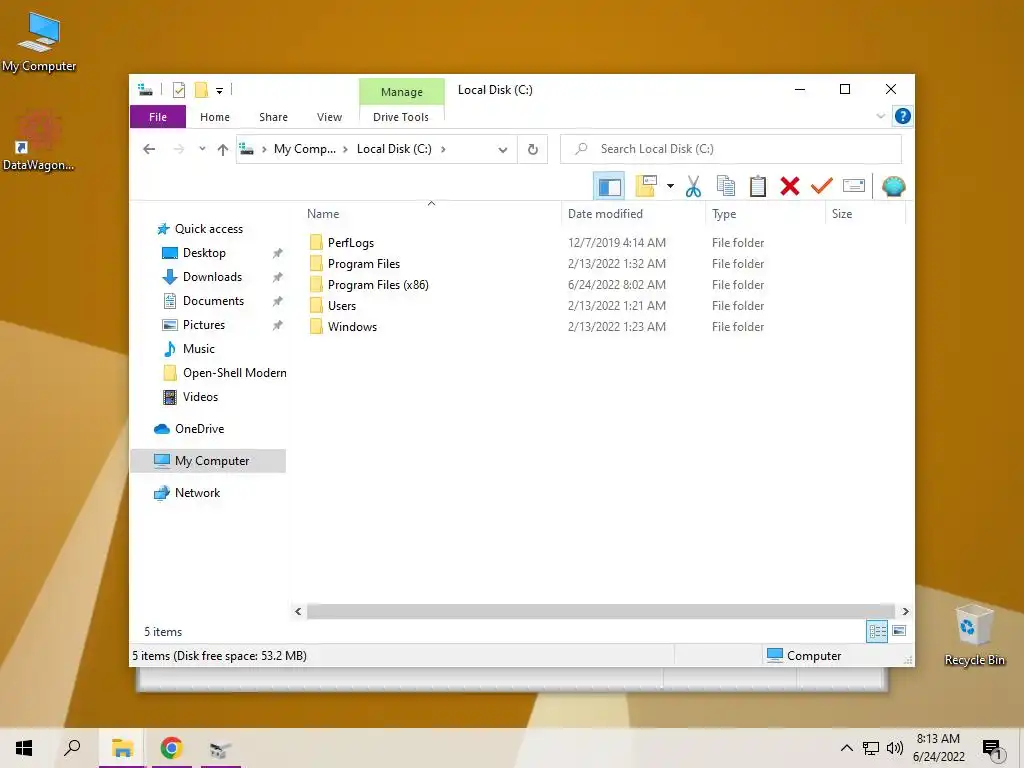
Task: Select Quick access in navigation pane
Action: (208, 229)
